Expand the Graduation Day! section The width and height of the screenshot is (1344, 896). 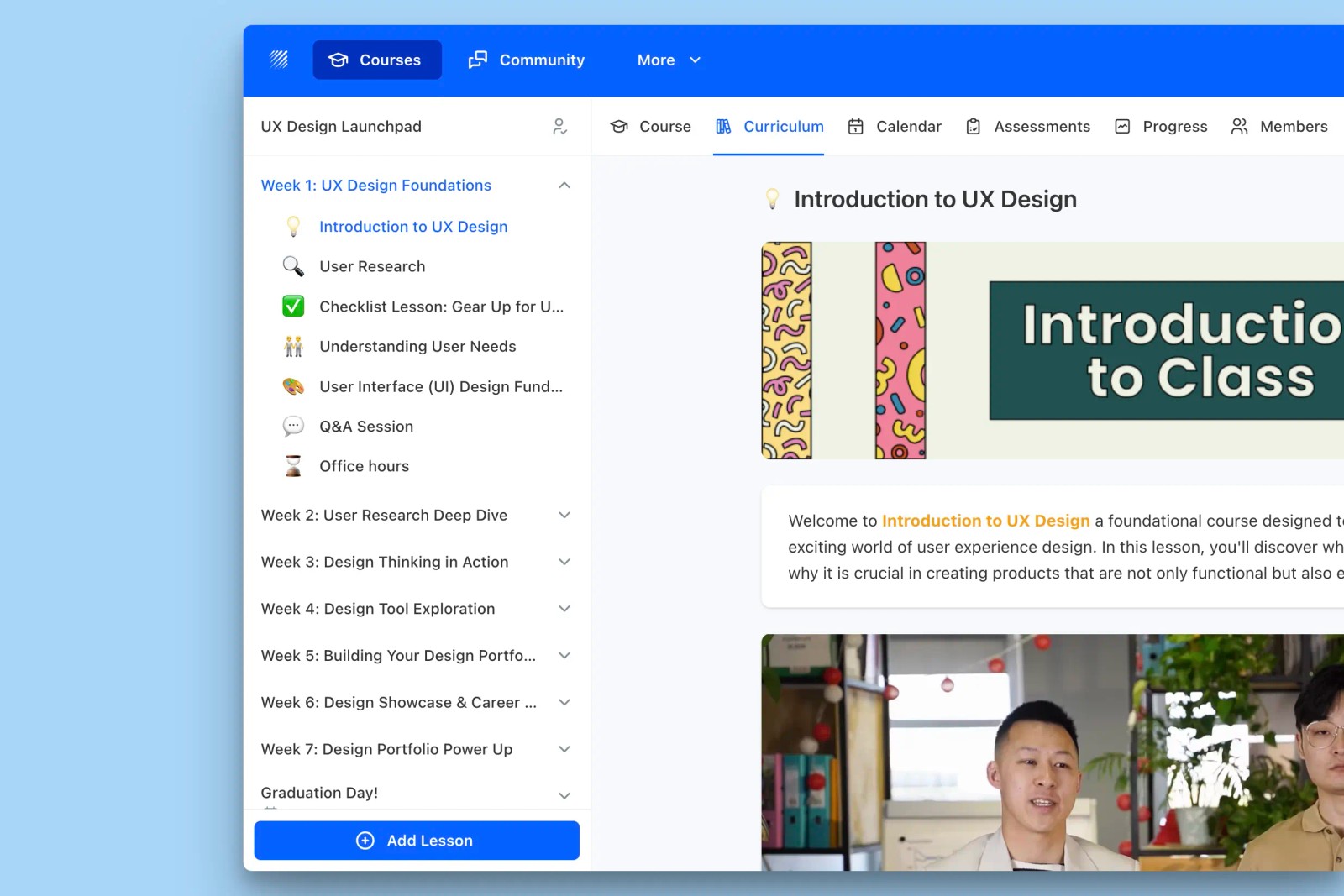click(564, 795)
